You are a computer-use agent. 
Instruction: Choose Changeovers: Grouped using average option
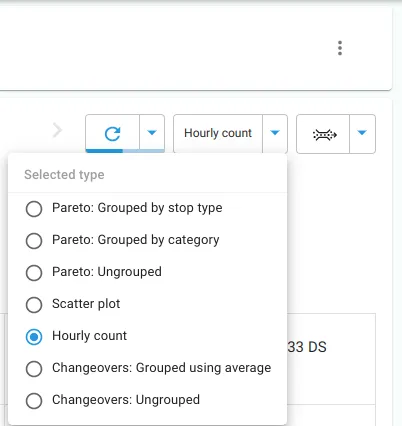pyautogui.click(x=34, y=369)
